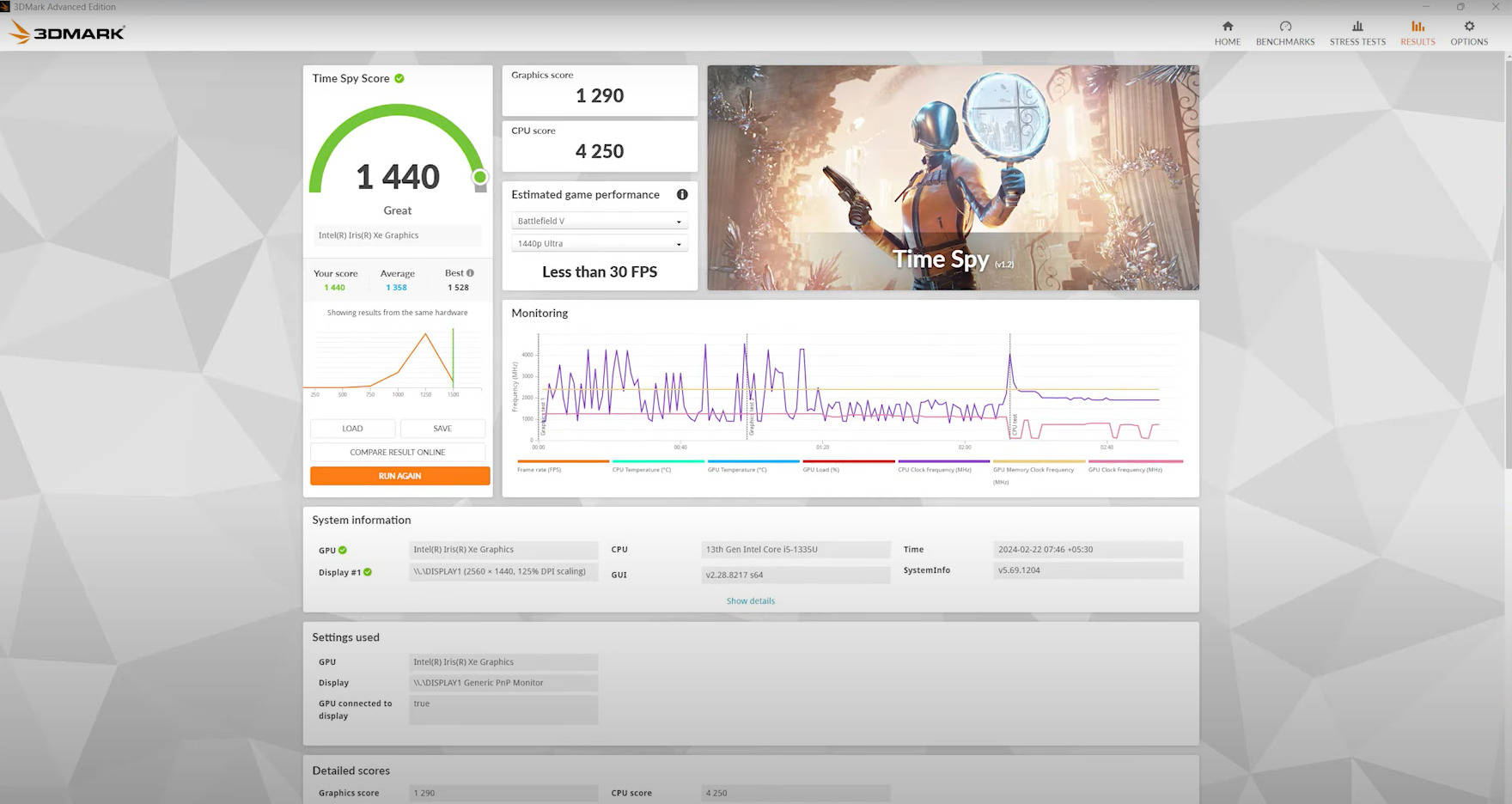Click the LOAD button
This screenshot has width=1512, height=804.
pyautogui.click(x=352, y=429)
